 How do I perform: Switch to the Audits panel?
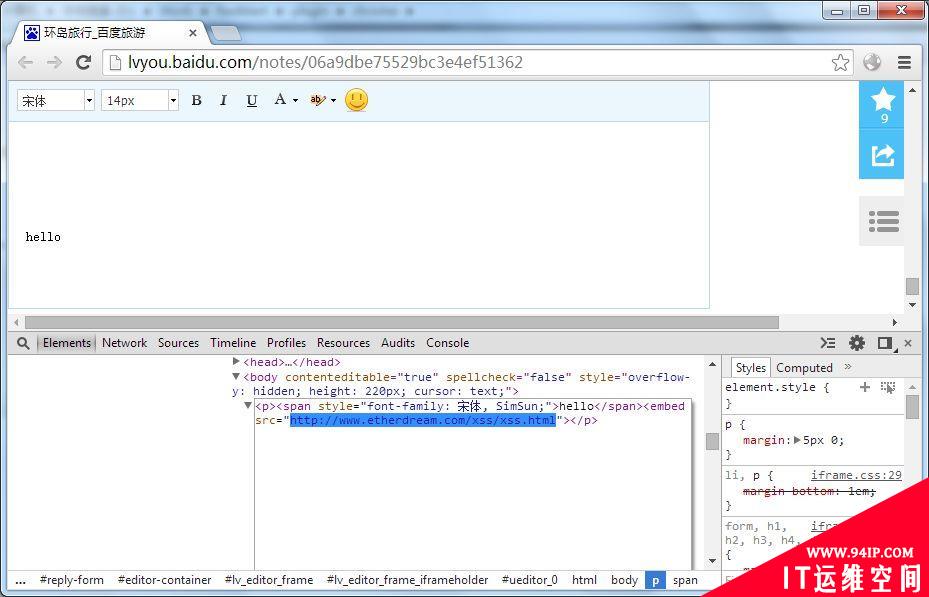398,343
